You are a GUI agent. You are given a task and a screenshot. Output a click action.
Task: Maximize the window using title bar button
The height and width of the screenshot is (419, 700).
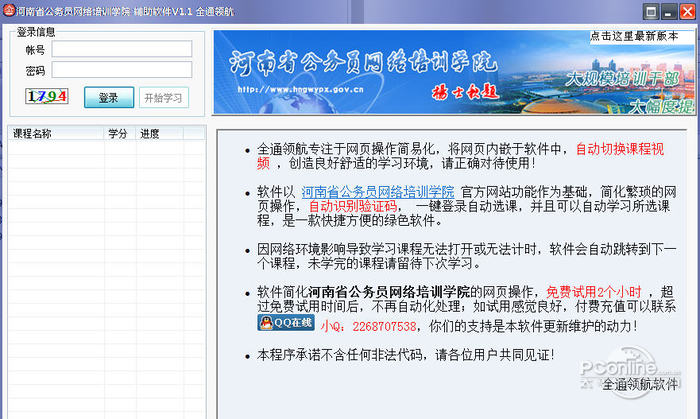coord(651,12)
